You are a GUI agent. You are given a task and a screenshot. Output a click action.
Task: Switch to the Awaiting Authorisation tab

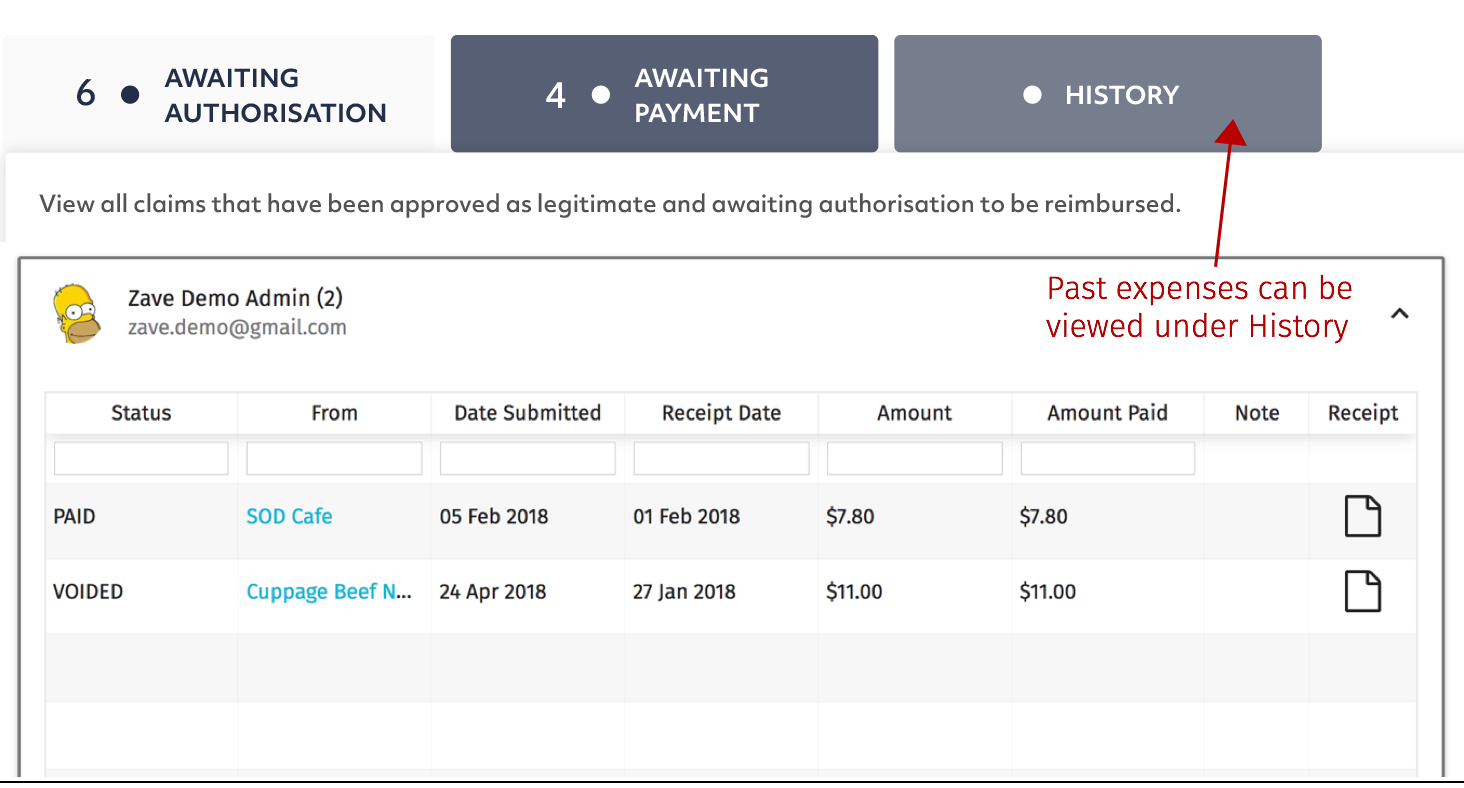(218, 94)
